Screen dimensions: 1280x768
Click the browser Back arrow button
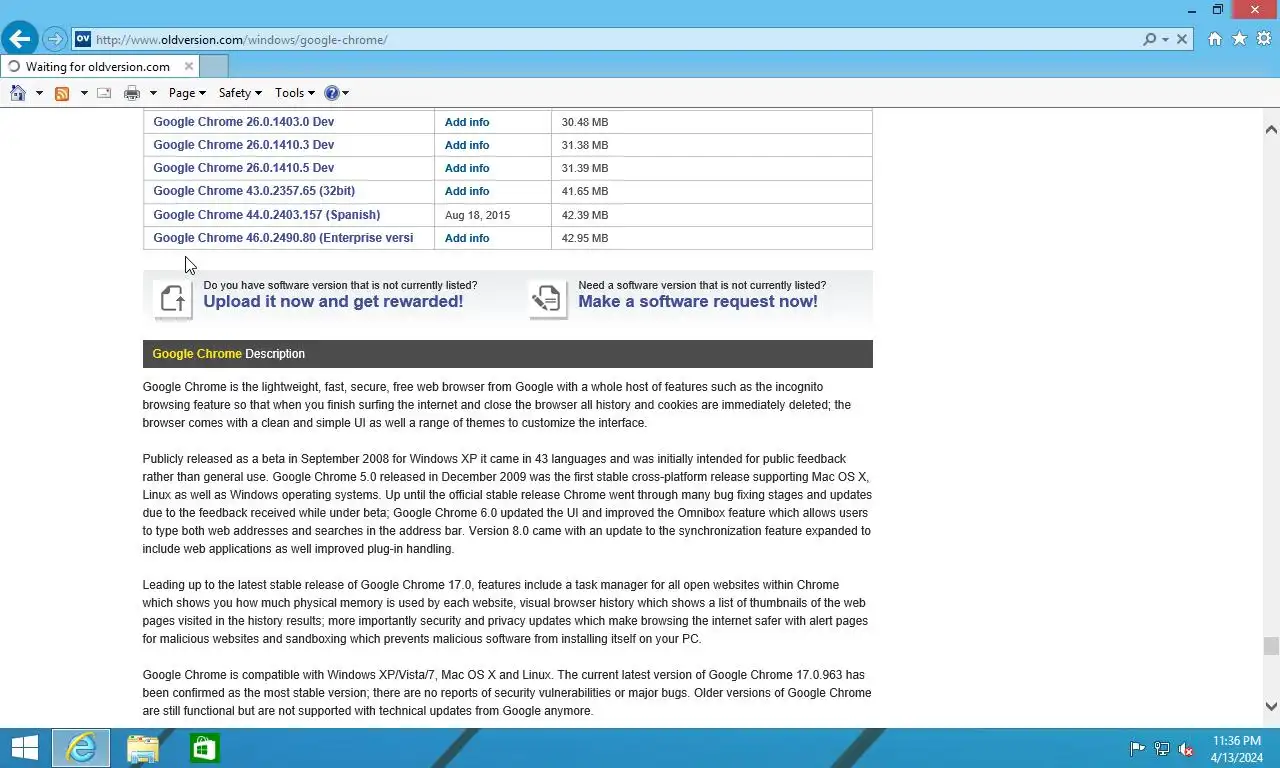coord(20,39)
